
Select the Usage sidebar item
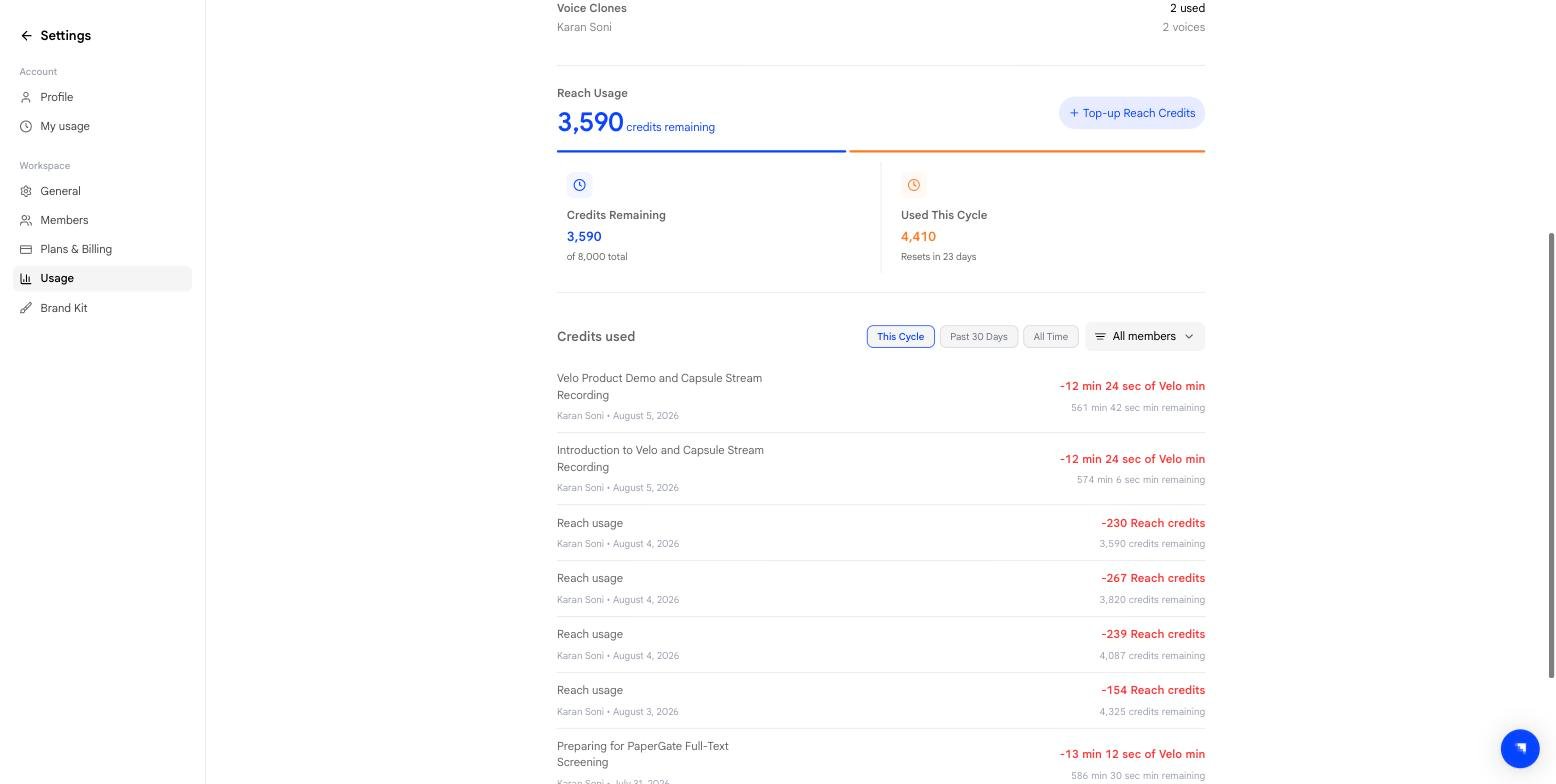pos(102,278)
